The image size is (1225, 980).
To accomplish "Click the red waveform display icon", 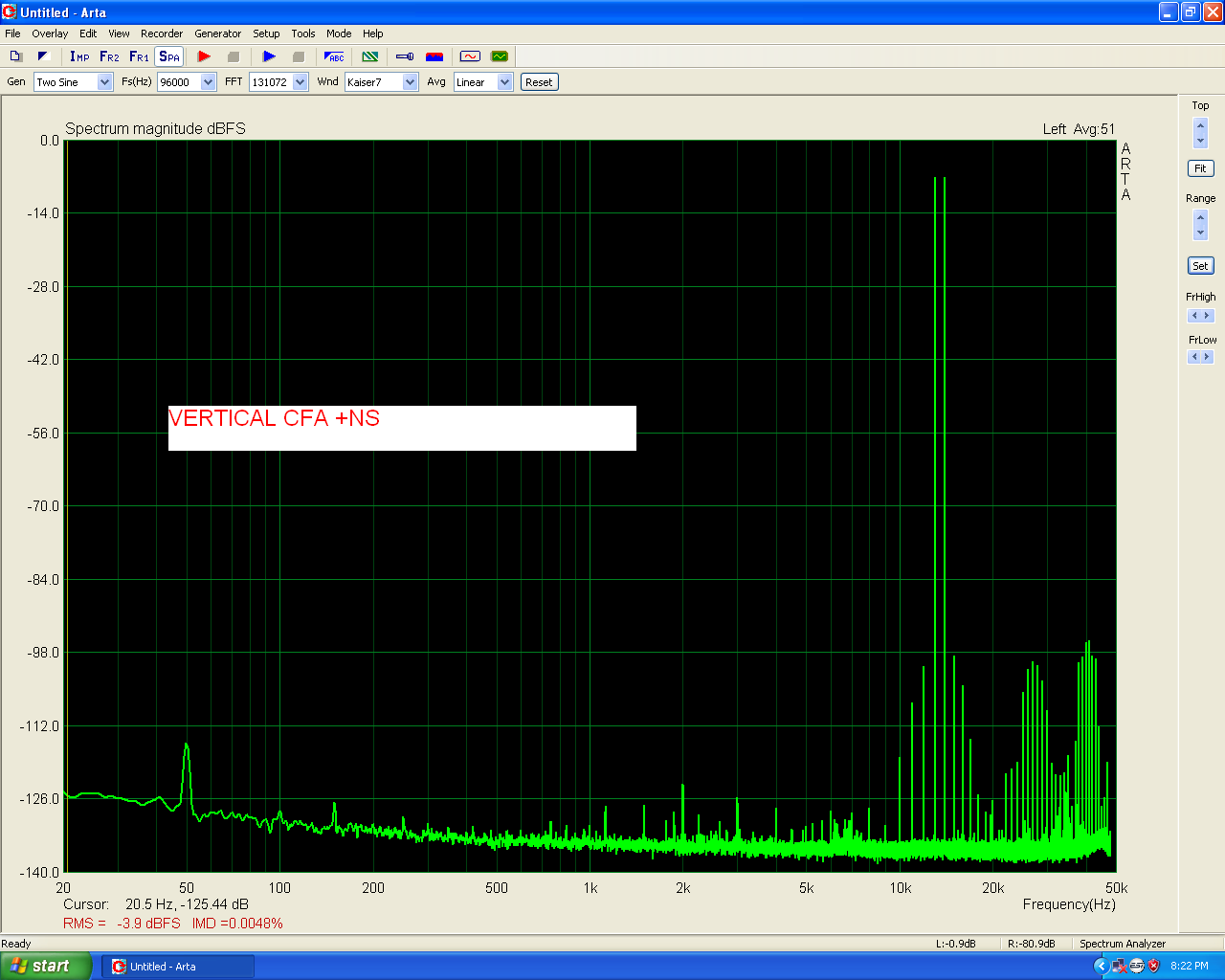I will pos(470,56).
